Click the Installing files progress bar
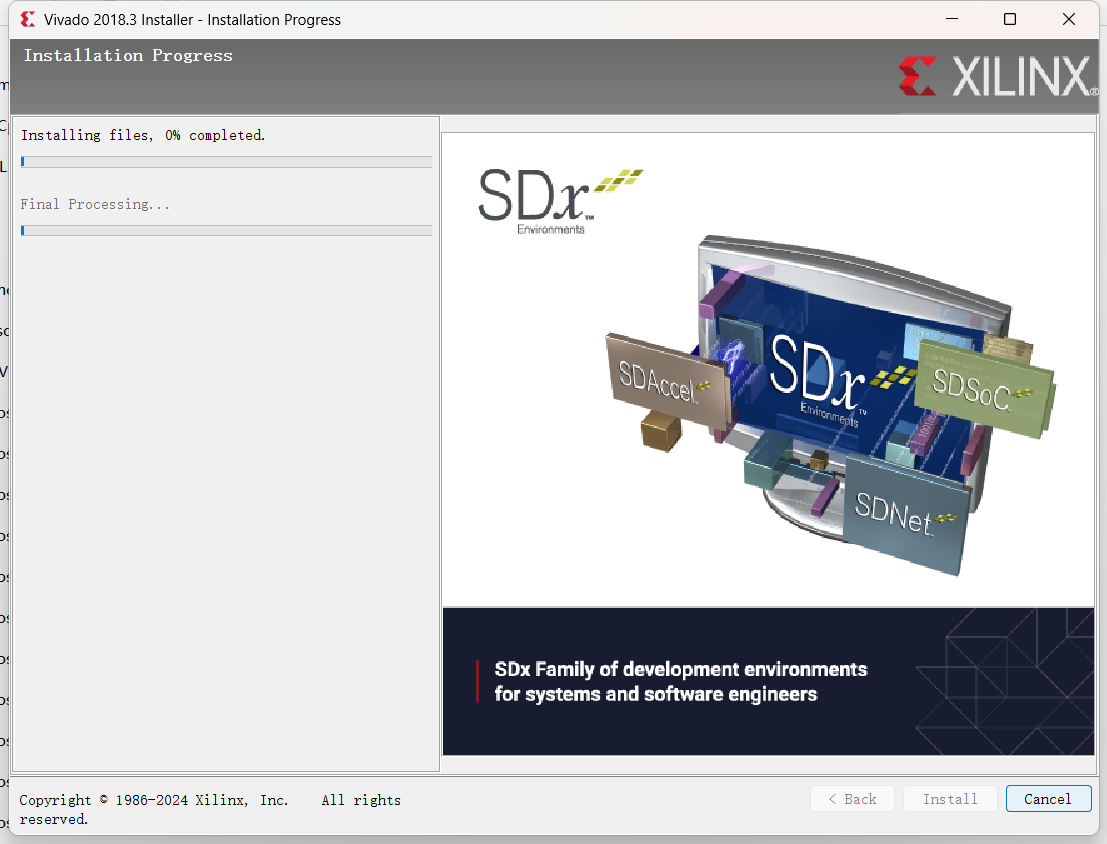The height and width of the screenshot is (844, 1107). [x=227, y=162]
